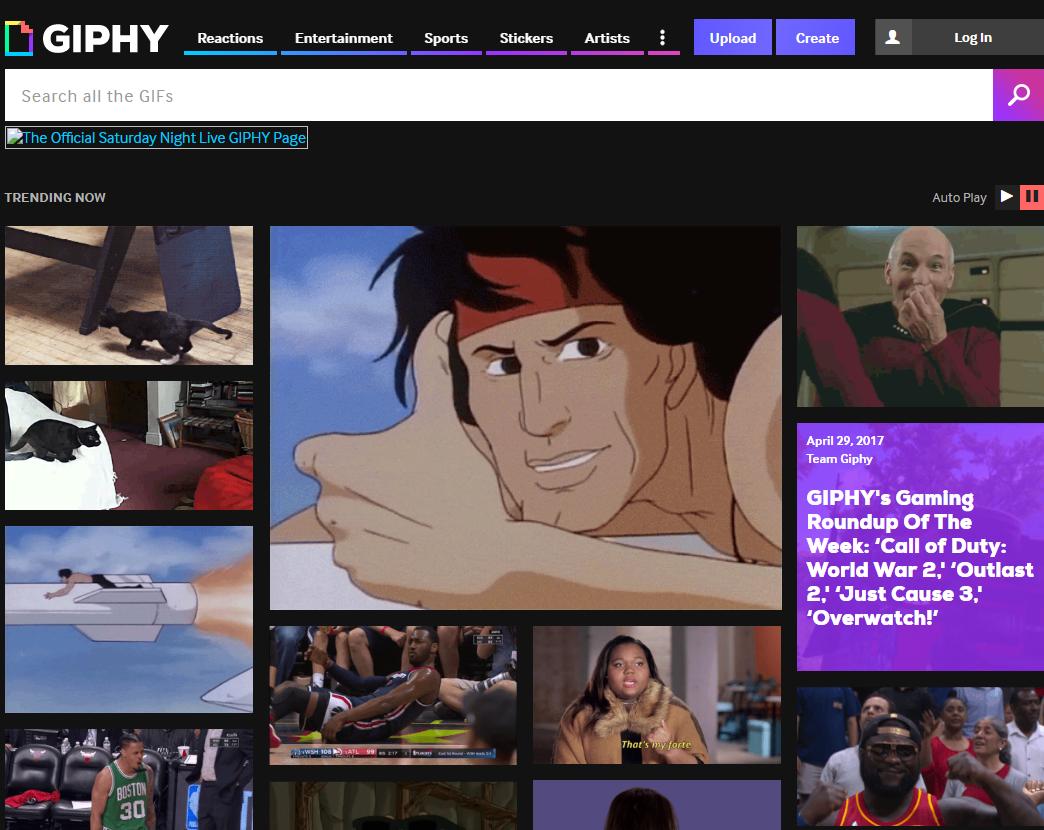
Task: Go to the Sports category
Action: point(445,38)
